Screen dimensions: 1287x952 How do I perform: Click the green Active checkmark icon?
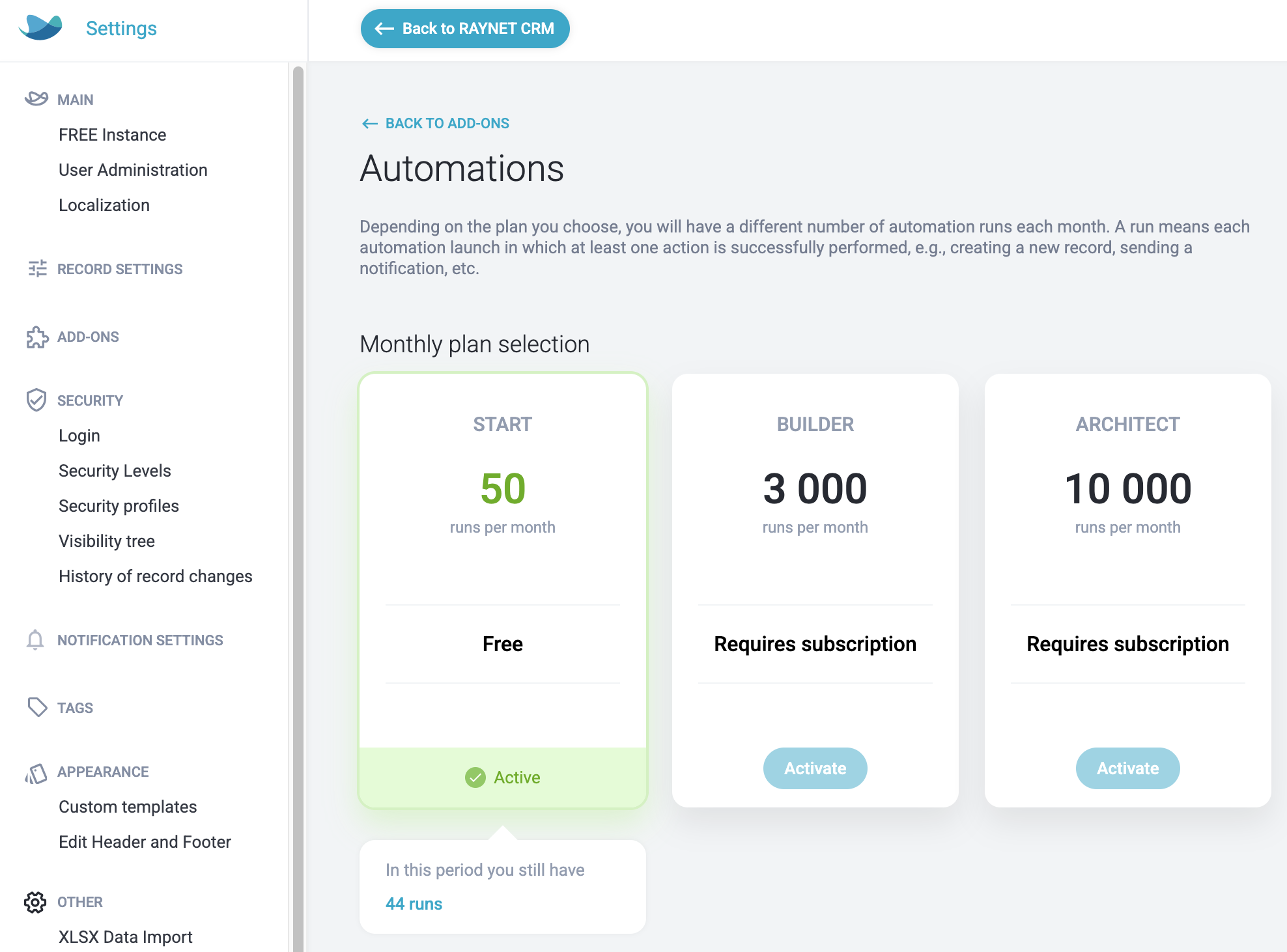click(475, 777)
